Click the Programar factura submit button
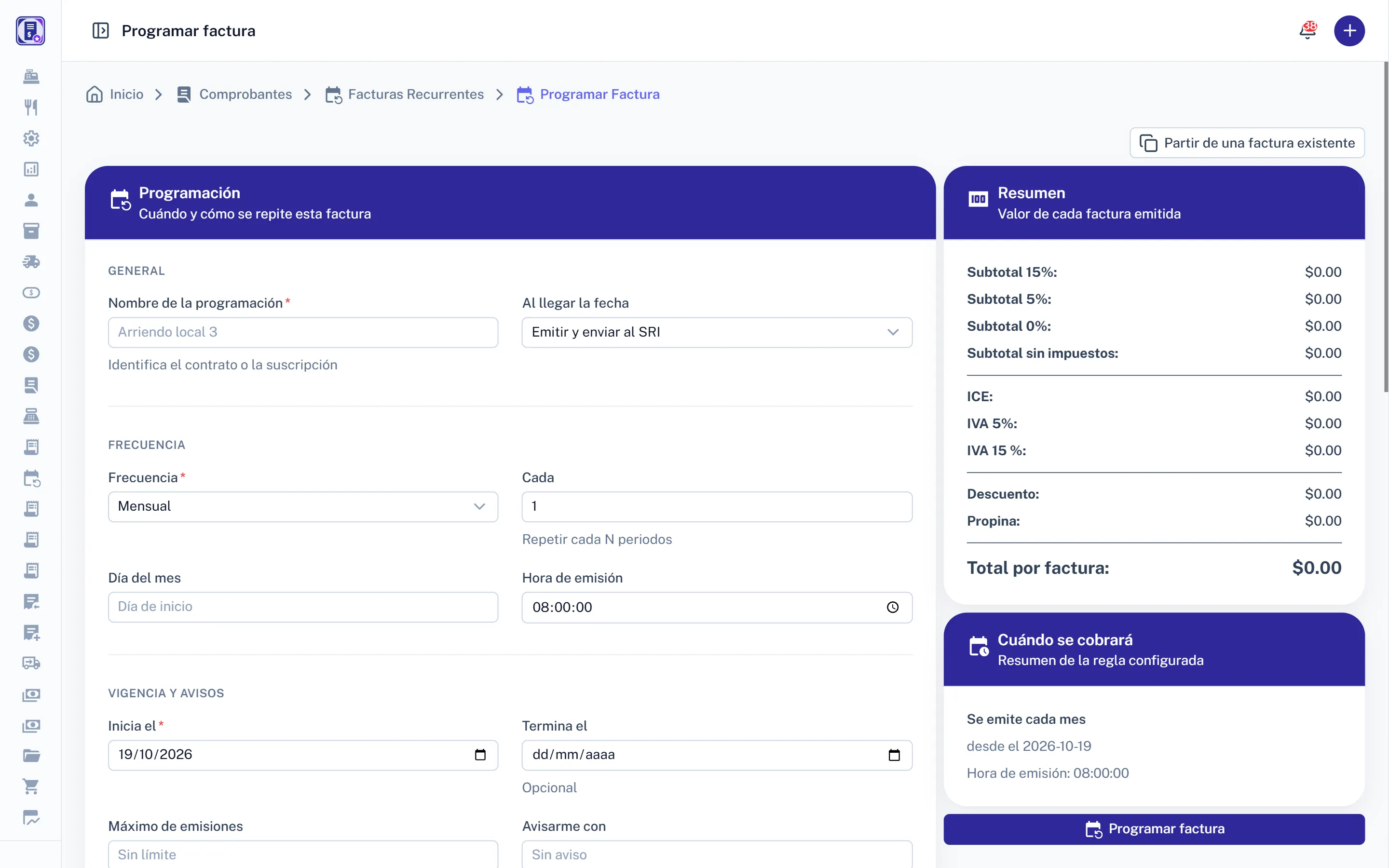The image size is (1389, 868). [x=1154, y=829]
